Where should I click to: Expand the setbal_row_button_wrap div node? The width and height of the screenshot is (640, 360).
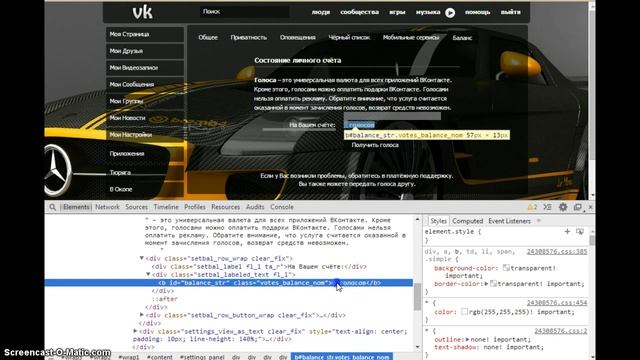tap(142, 315)
